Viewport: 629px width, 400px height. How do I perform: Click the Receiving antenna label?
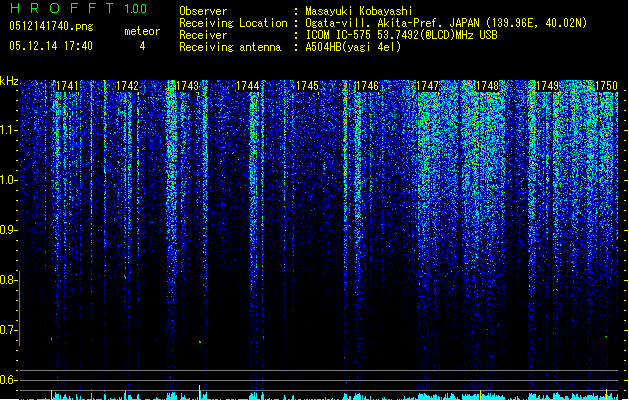(x=230, y=47)
